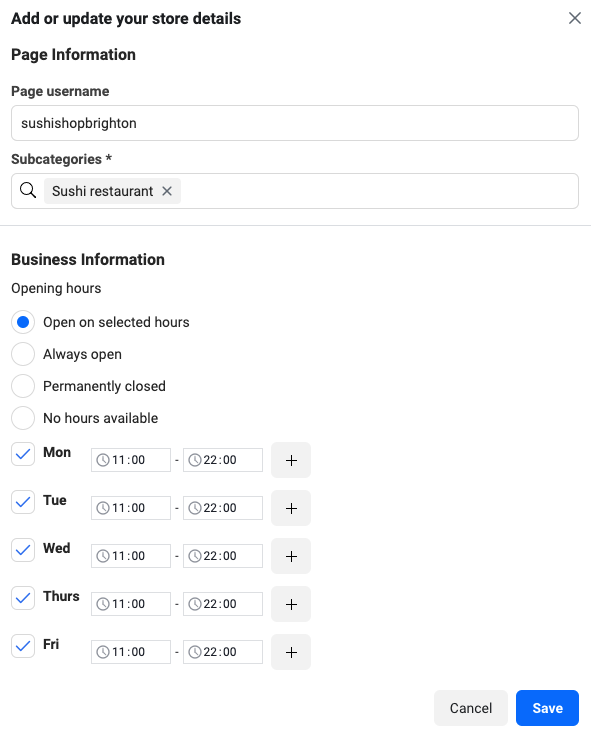Cancel the store details changes
Screen dimensions: 591x730
470,708
